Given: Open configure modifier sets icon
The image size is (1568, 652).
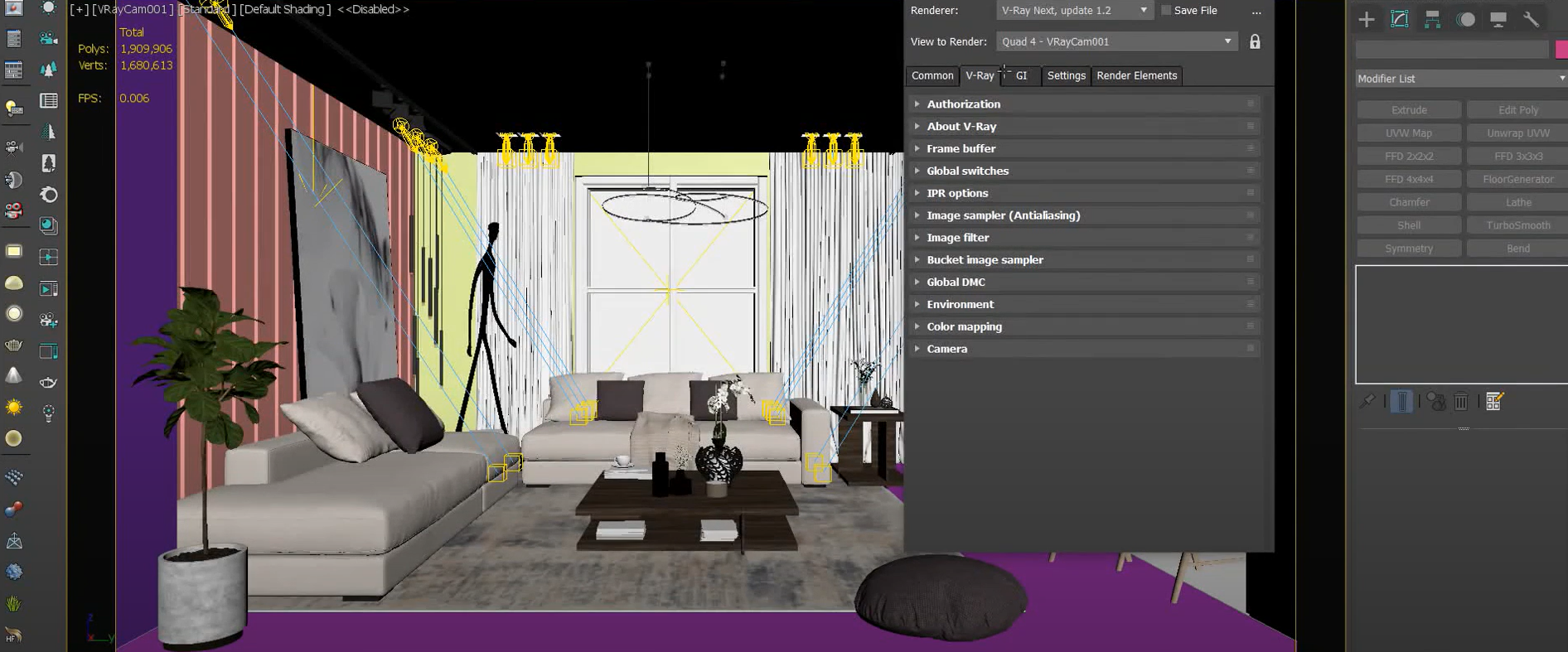Looking at the screenshot, I should pos(1494,402).
